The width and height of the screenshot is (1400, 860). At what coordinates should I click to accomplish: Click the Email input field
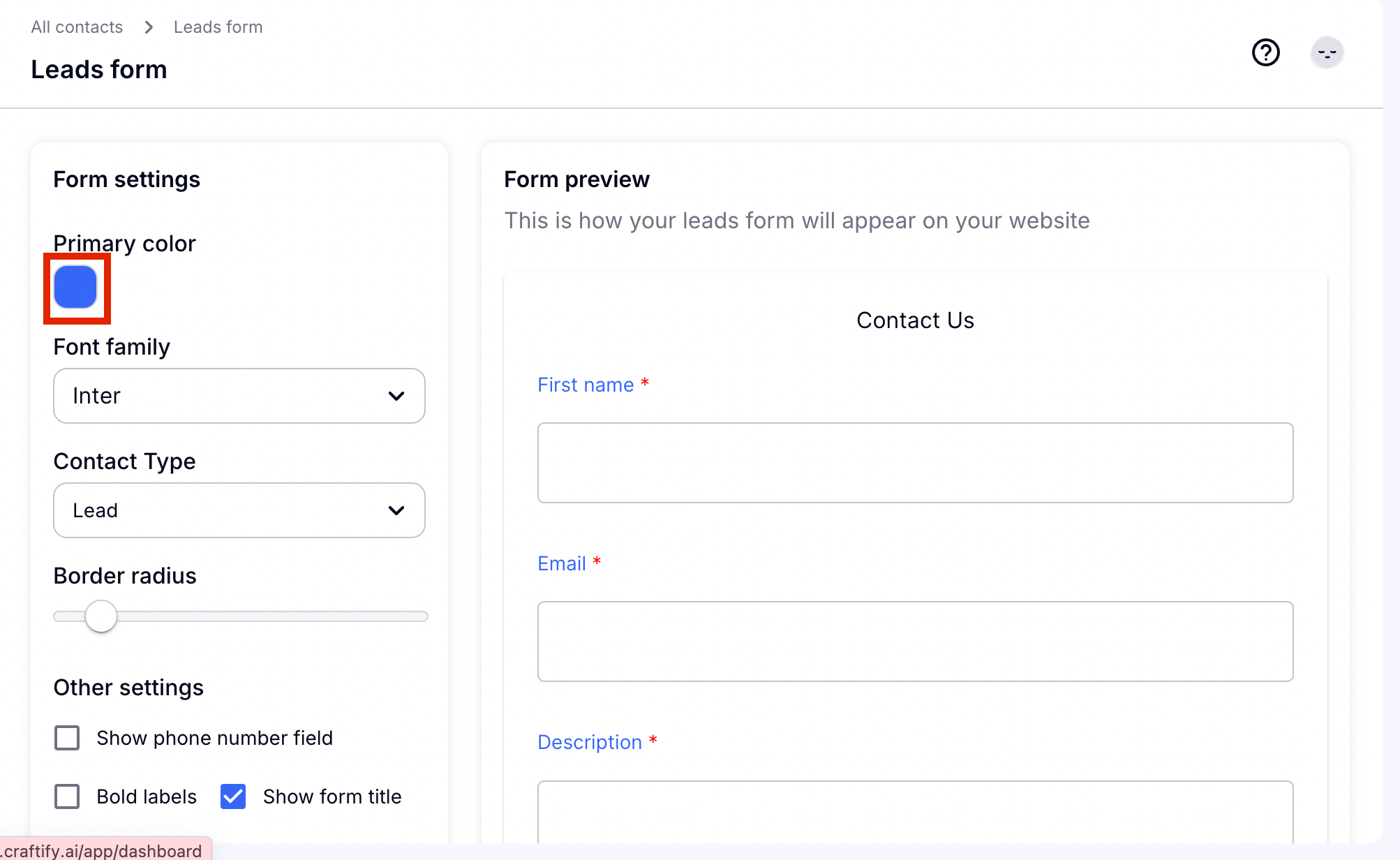click(x=915, y=642)
